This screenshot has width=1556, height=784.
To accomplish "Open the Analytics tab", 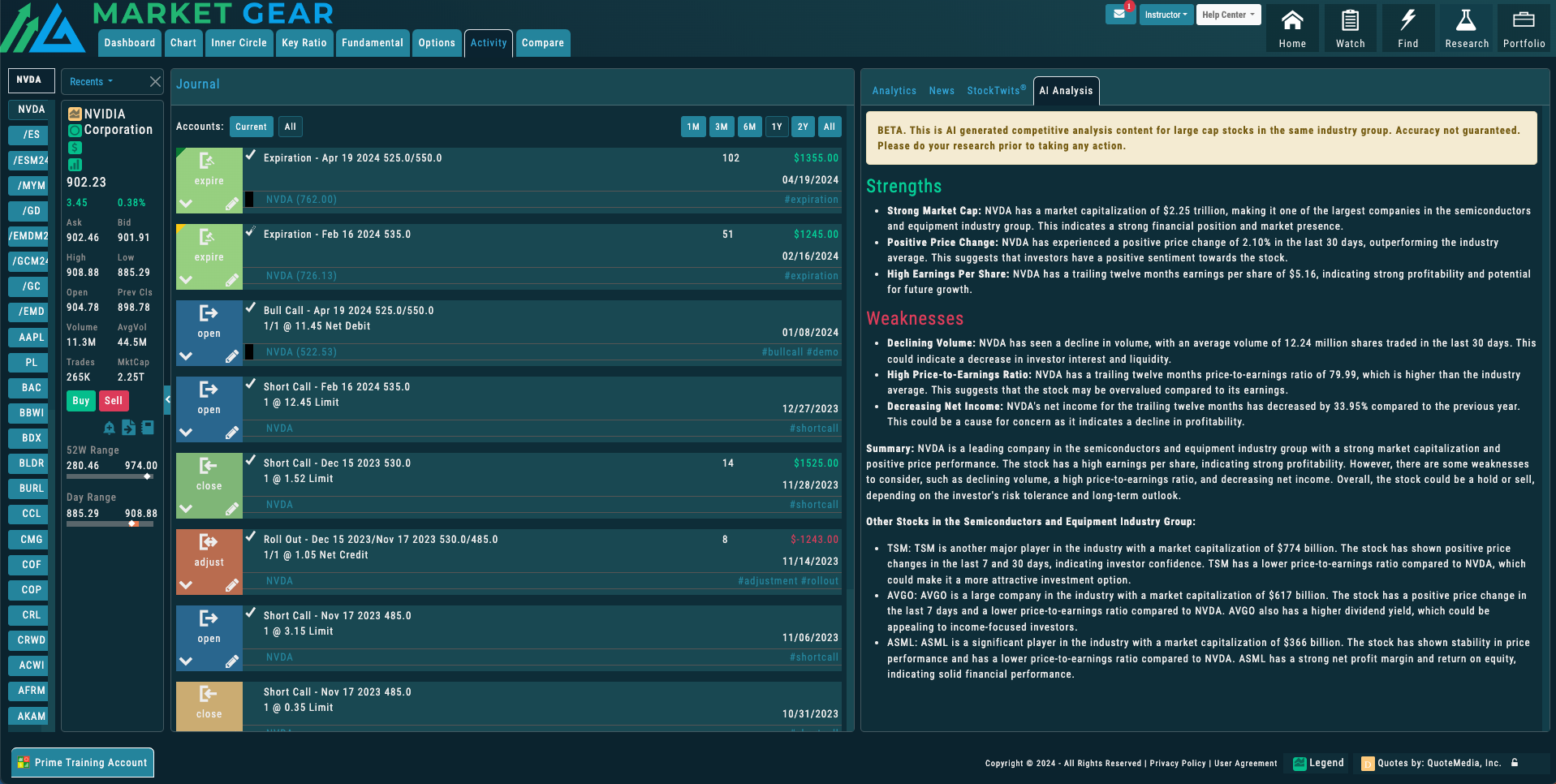I will 894,91.
